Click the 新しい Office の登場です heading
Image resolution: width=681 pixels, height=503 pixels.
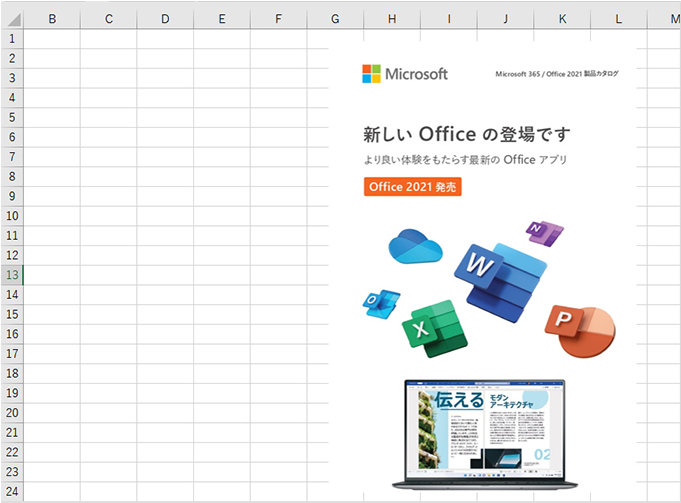click(x=466, y=134)
